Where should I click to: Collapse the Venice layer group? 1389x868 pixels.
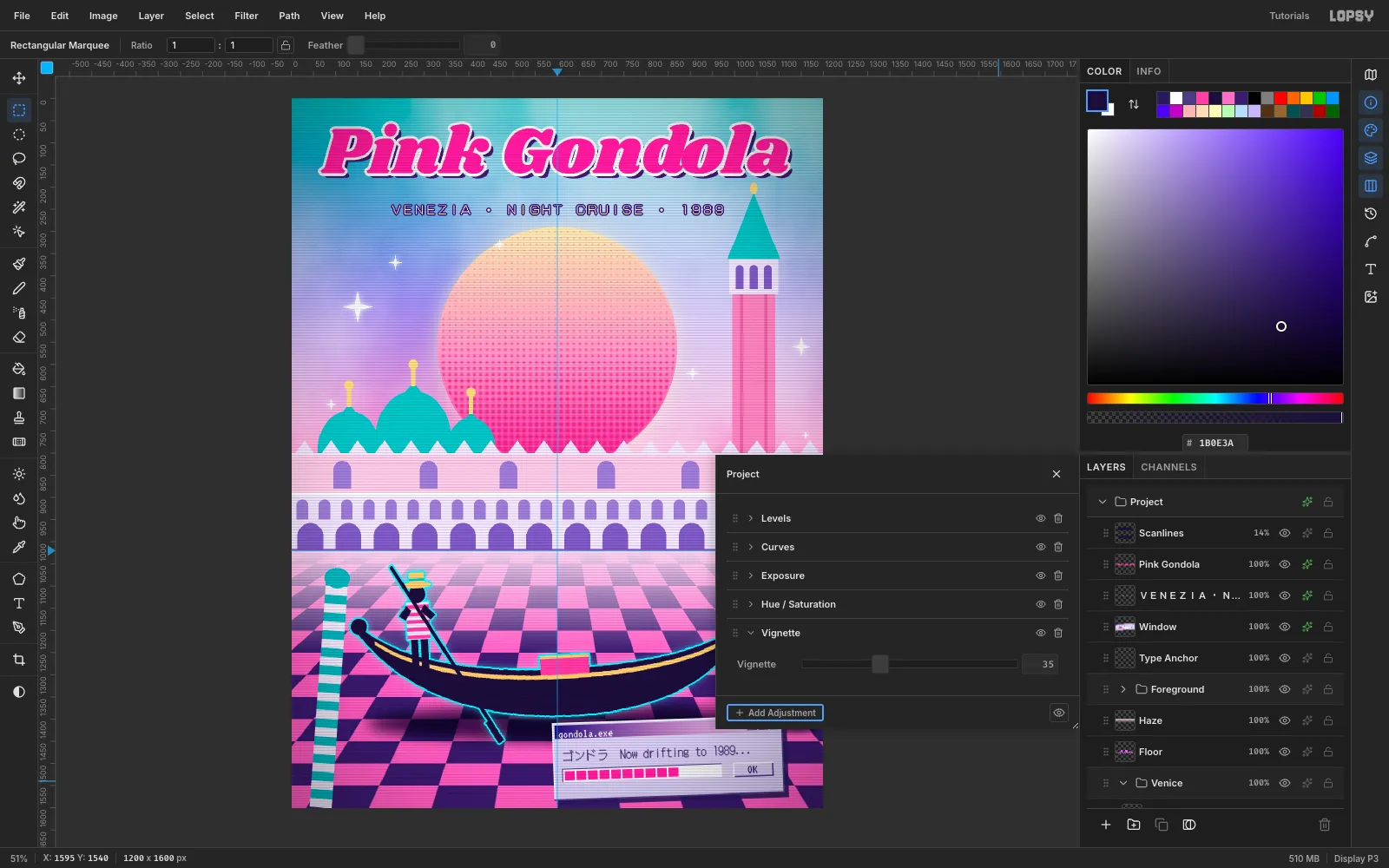pos(1123,783)
